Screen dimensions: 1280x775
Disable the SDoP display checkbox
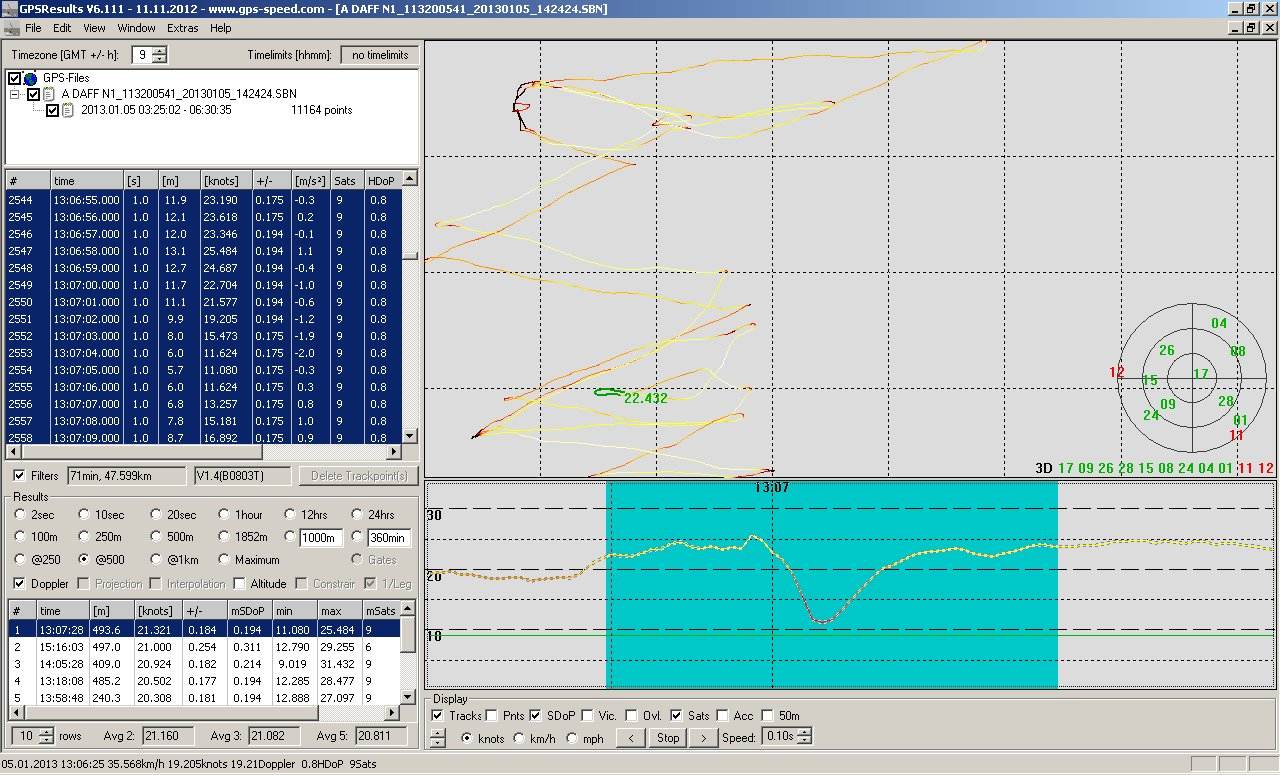point(536,715)
